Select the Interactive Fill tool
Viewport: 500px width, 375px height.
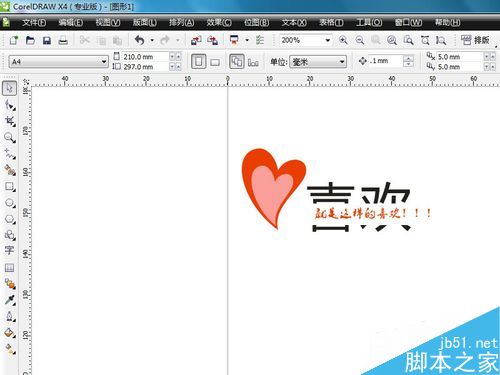pos(9,349)
